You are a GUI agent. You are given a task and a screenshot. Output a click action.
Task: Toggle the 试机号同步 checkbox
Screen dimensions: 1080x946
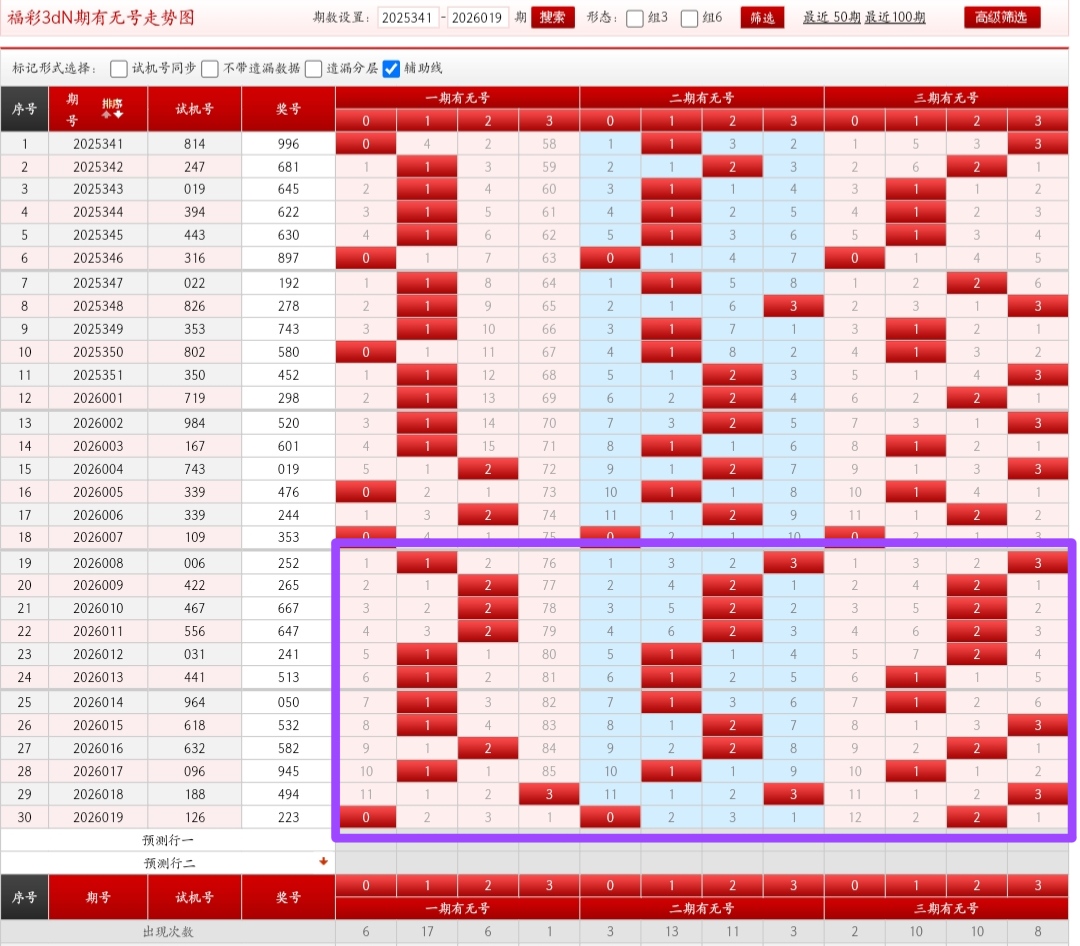click(x=119, y=69)
